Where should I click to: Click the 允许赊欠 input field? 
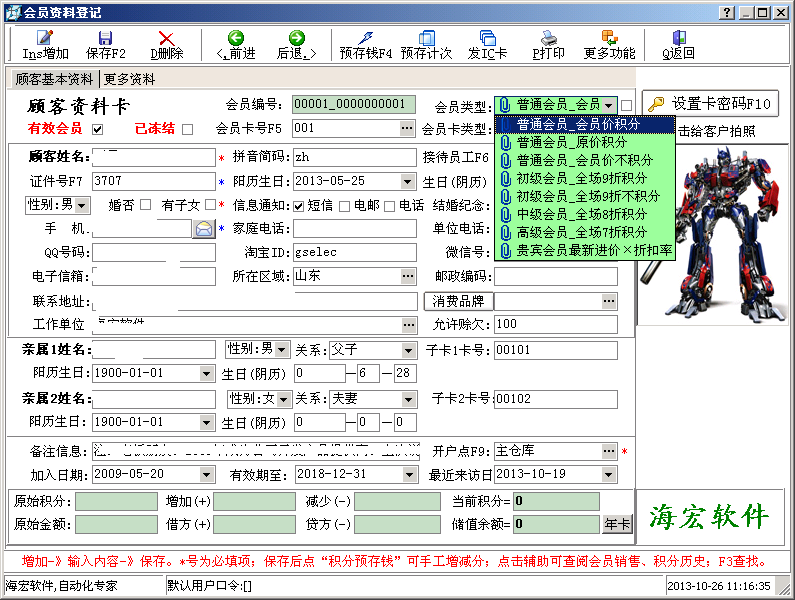point(556,325)
